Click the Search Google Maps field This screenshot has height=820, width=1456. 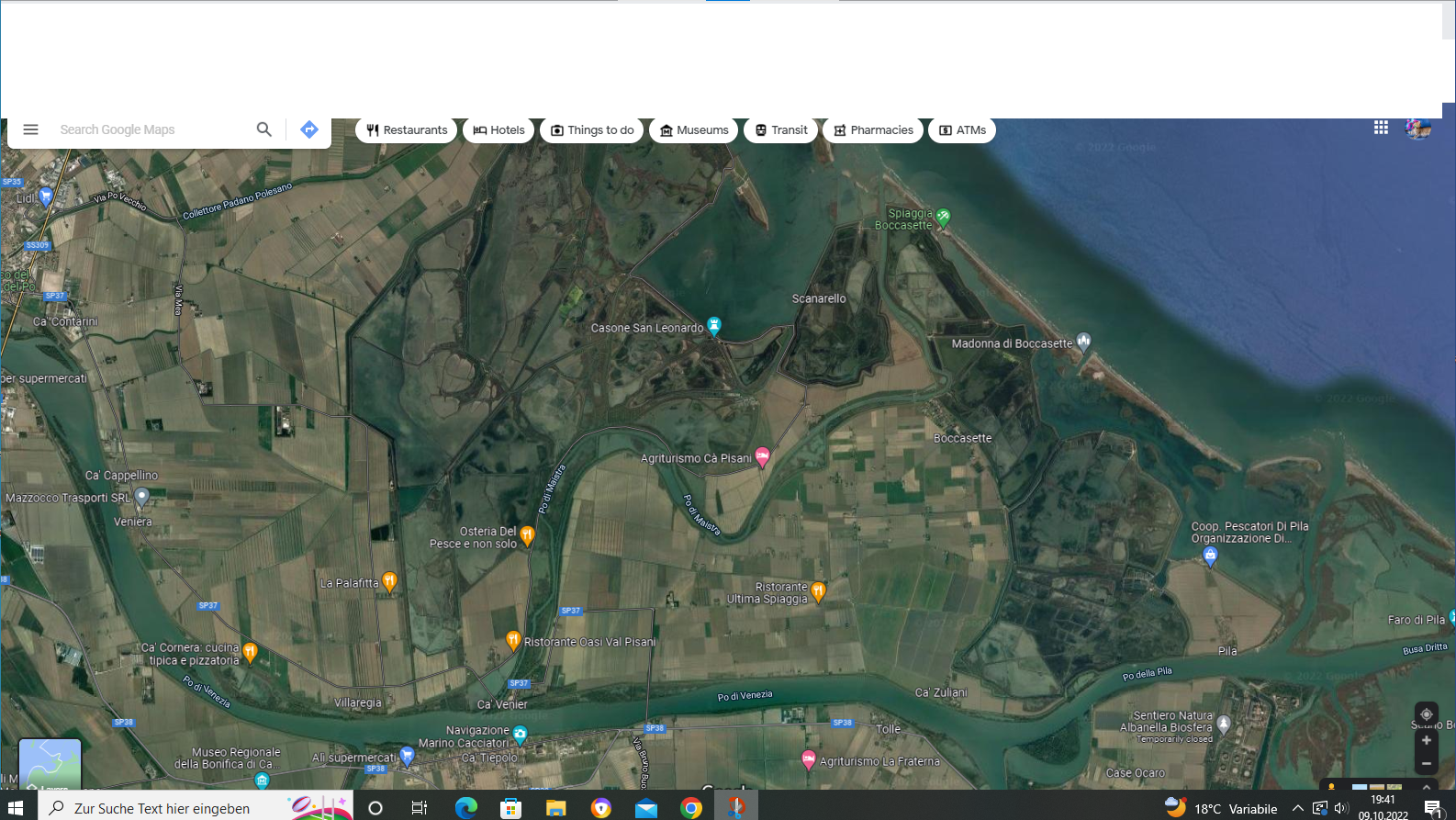pyautogui.click(x=151, y=129)
